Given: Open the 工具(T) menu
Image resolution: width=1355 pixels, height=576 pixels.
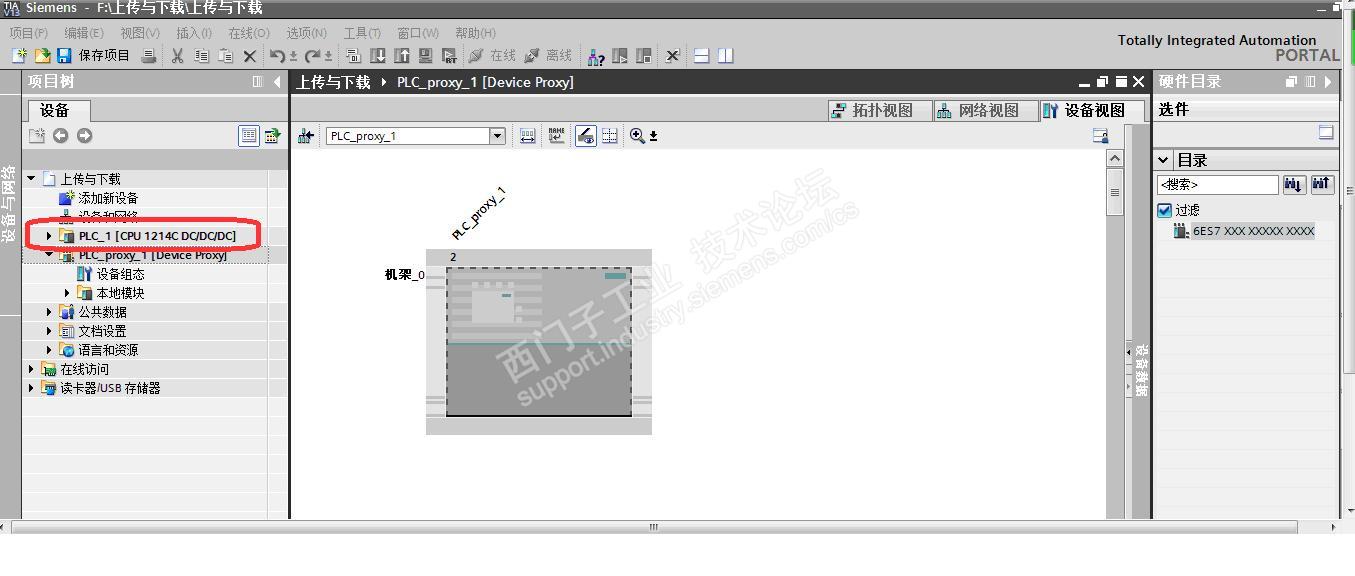Looking at the screenshot, I should point(362,33).
